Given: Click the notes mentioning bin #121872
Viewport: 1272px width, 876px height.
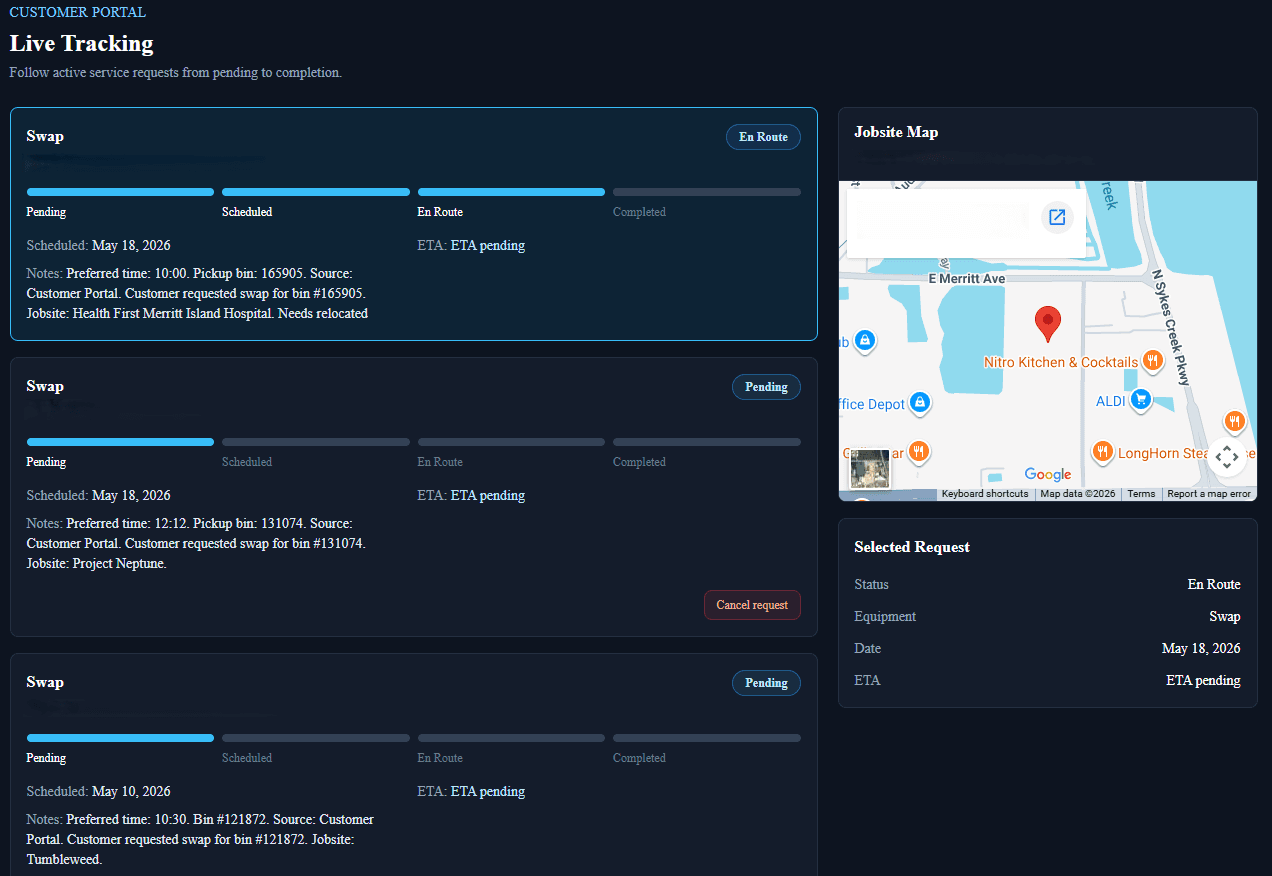Looking at the screenshot, I should (200, 839).
